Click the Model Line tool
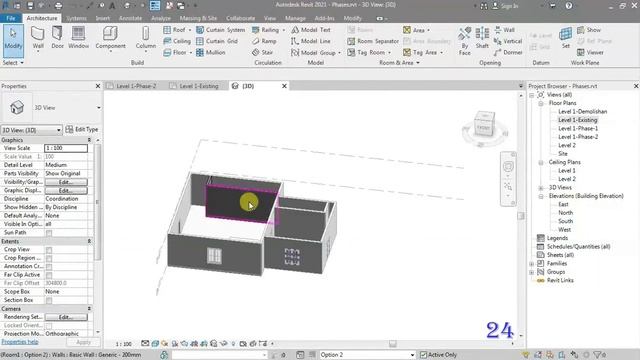The width and height of the screenshot is (640, 360). coord(311,41)
